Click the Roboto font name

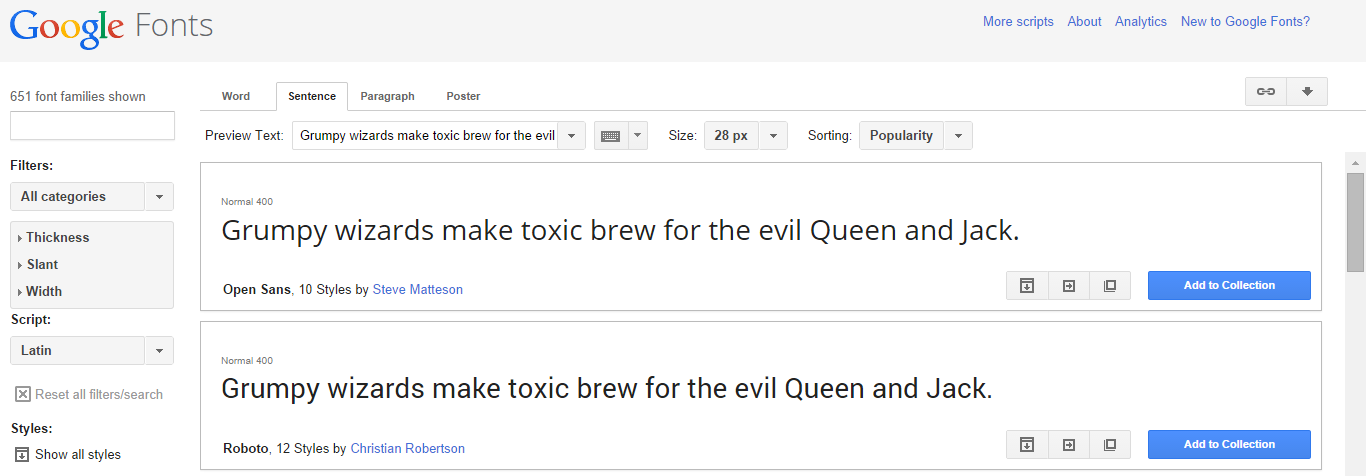[246, 448]
